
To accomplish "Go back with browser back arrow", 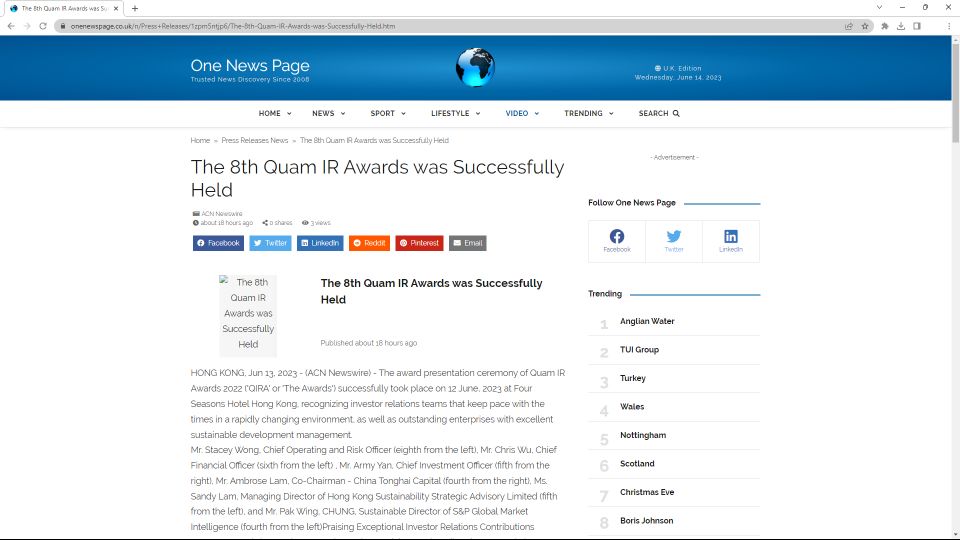I will 11,26.
